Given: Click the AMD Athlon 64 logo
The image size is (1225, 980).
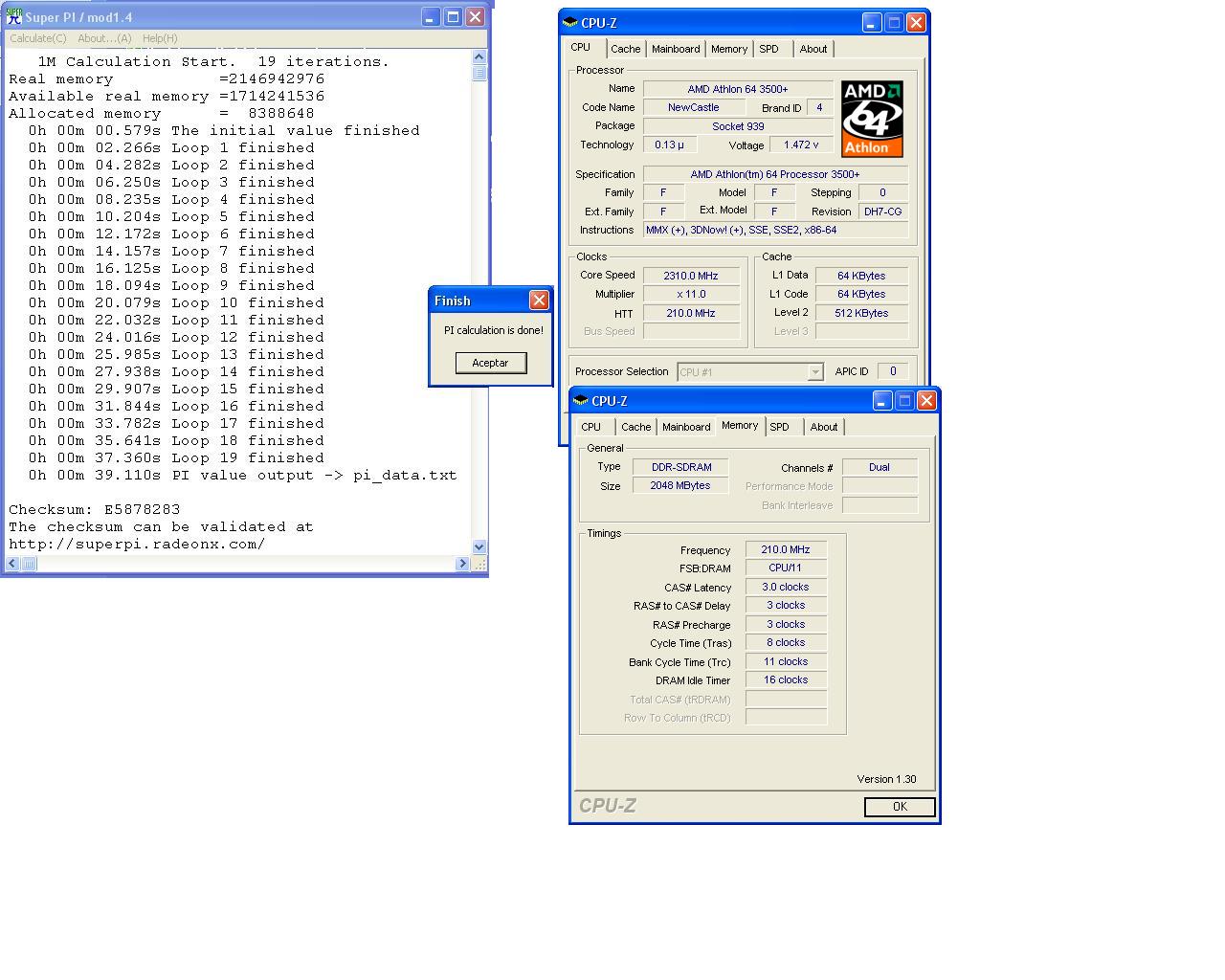Looking at the screenshot, I should [872, 119].
